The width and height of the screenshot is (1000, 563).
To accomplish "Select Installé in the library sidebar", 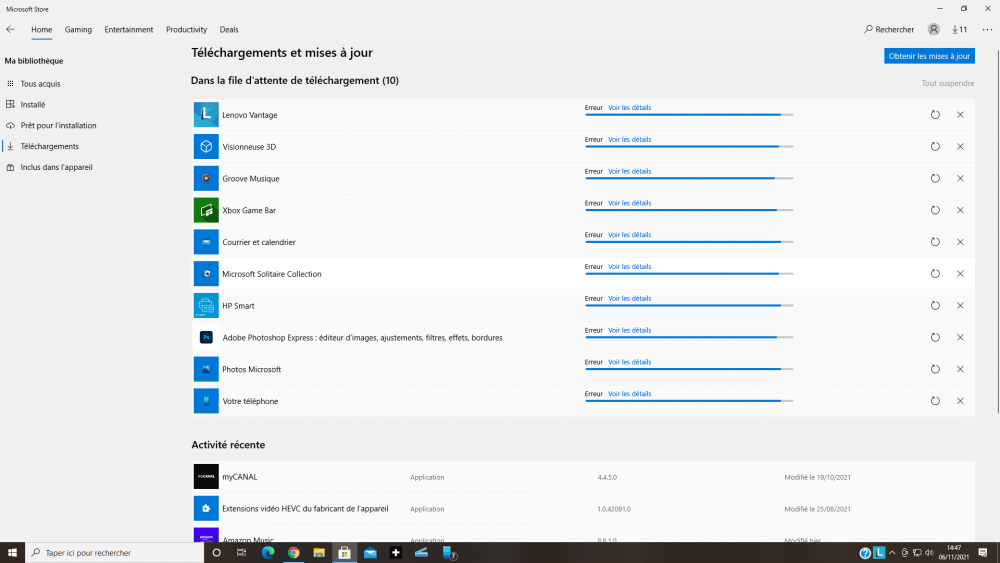I will [x=33, y=105].
